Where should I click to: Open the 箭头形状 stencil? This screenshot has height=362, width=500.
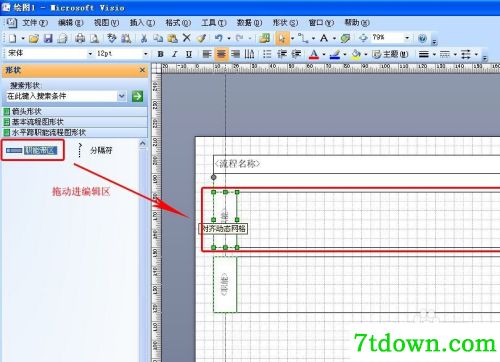click(75, 111)
